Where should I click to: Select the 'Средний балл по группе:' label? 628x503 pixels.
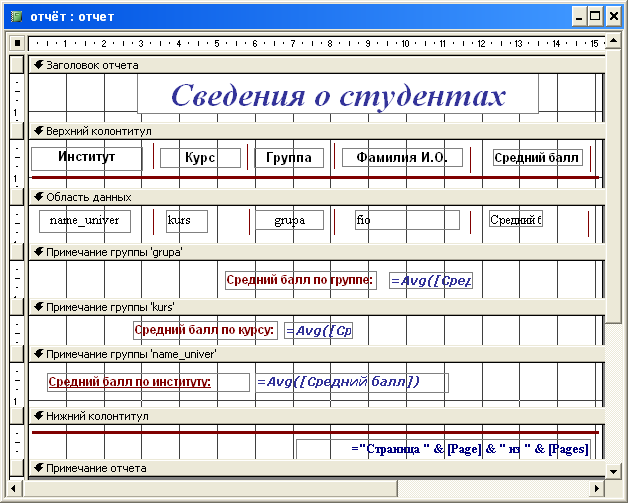(301, 280)
